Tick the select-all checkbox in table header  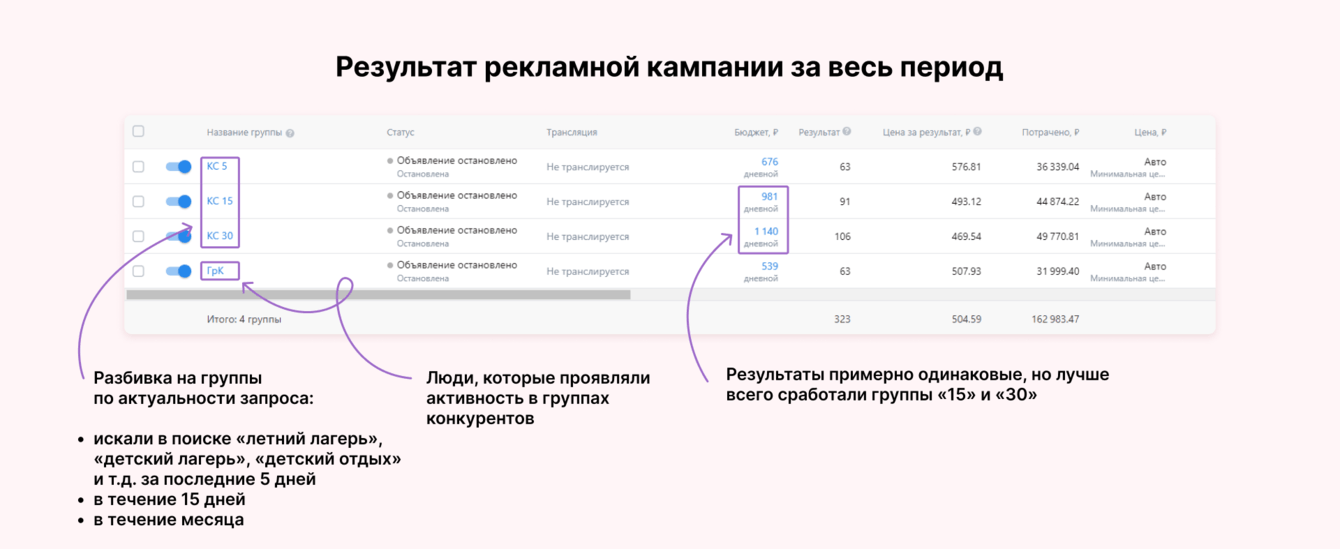click(x=138, y=132)
